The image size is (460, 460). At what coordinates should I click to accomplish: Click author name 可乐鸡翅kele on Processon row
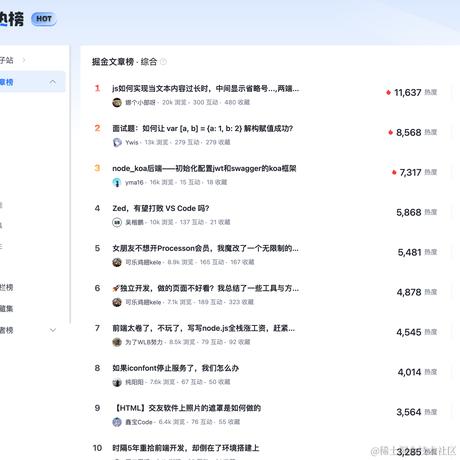[143, 262]
